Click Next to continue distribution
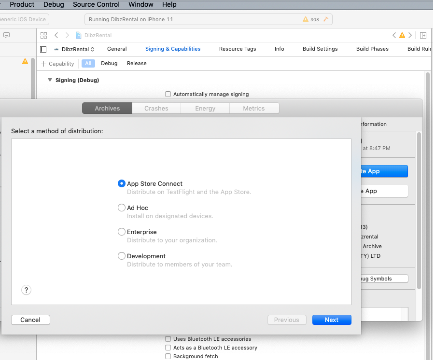The height and width of the screenshot is (360, 433). click(332, 320)
